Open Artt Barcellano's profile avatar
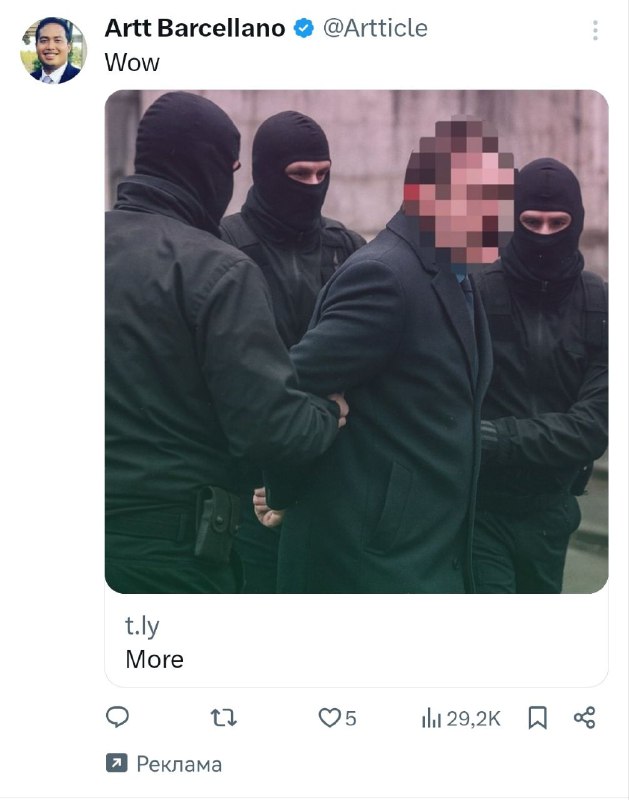This screenshot has height=800, width=629. (x=54, y=50)
